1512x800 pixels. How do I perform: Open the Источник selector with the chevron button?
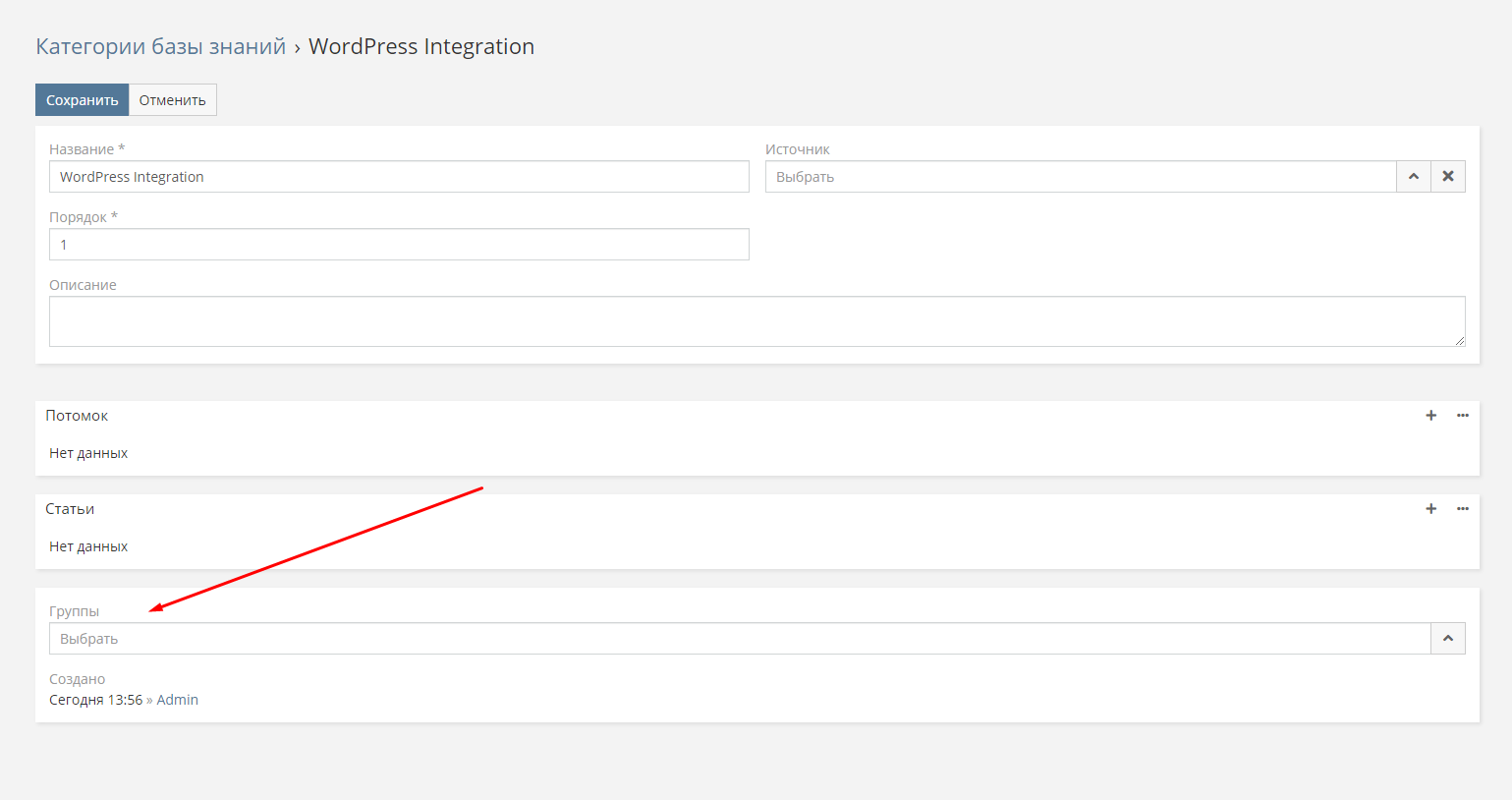[x=1413, y=177]
